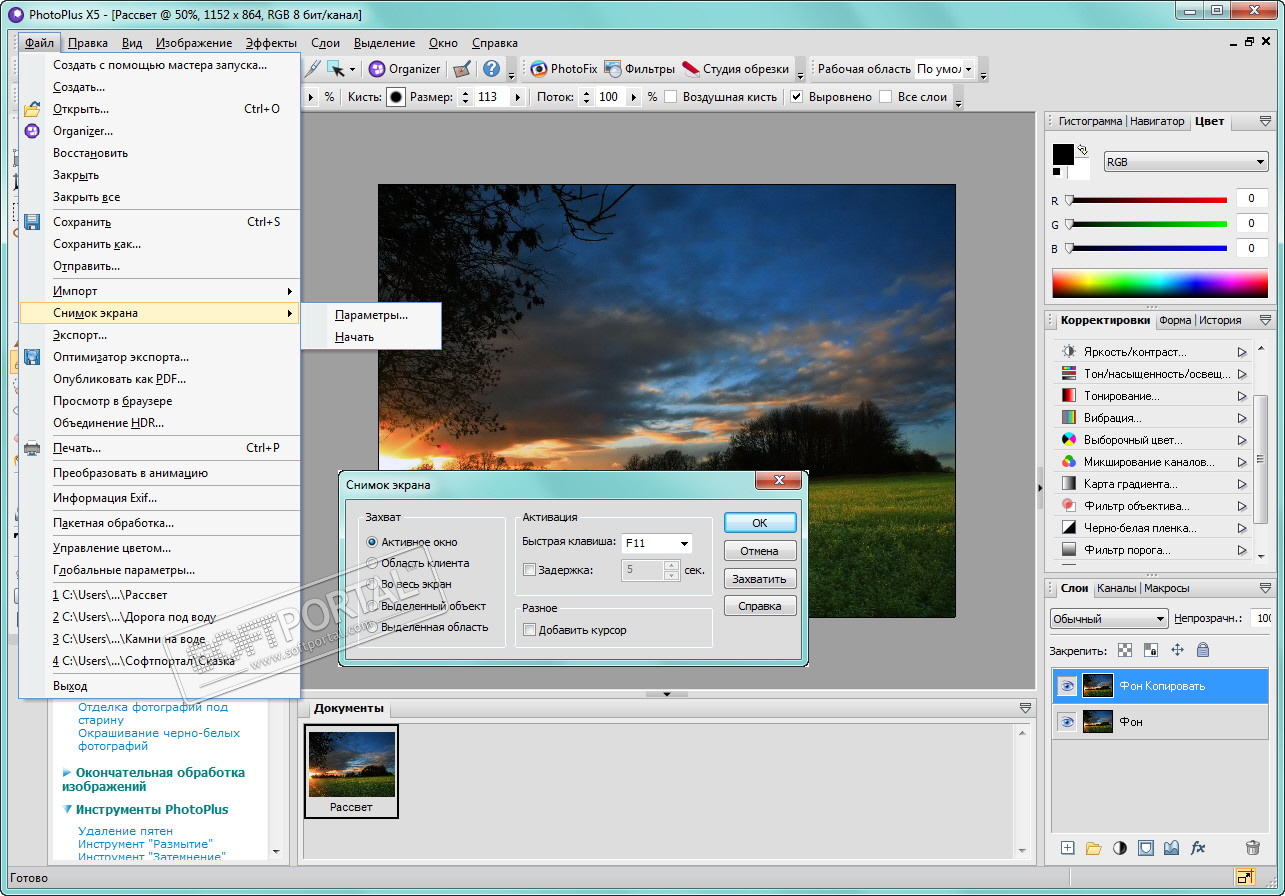Screen dimensions: 1285x896
Task: Click the fx layer effects icon
Action: 1198,847
